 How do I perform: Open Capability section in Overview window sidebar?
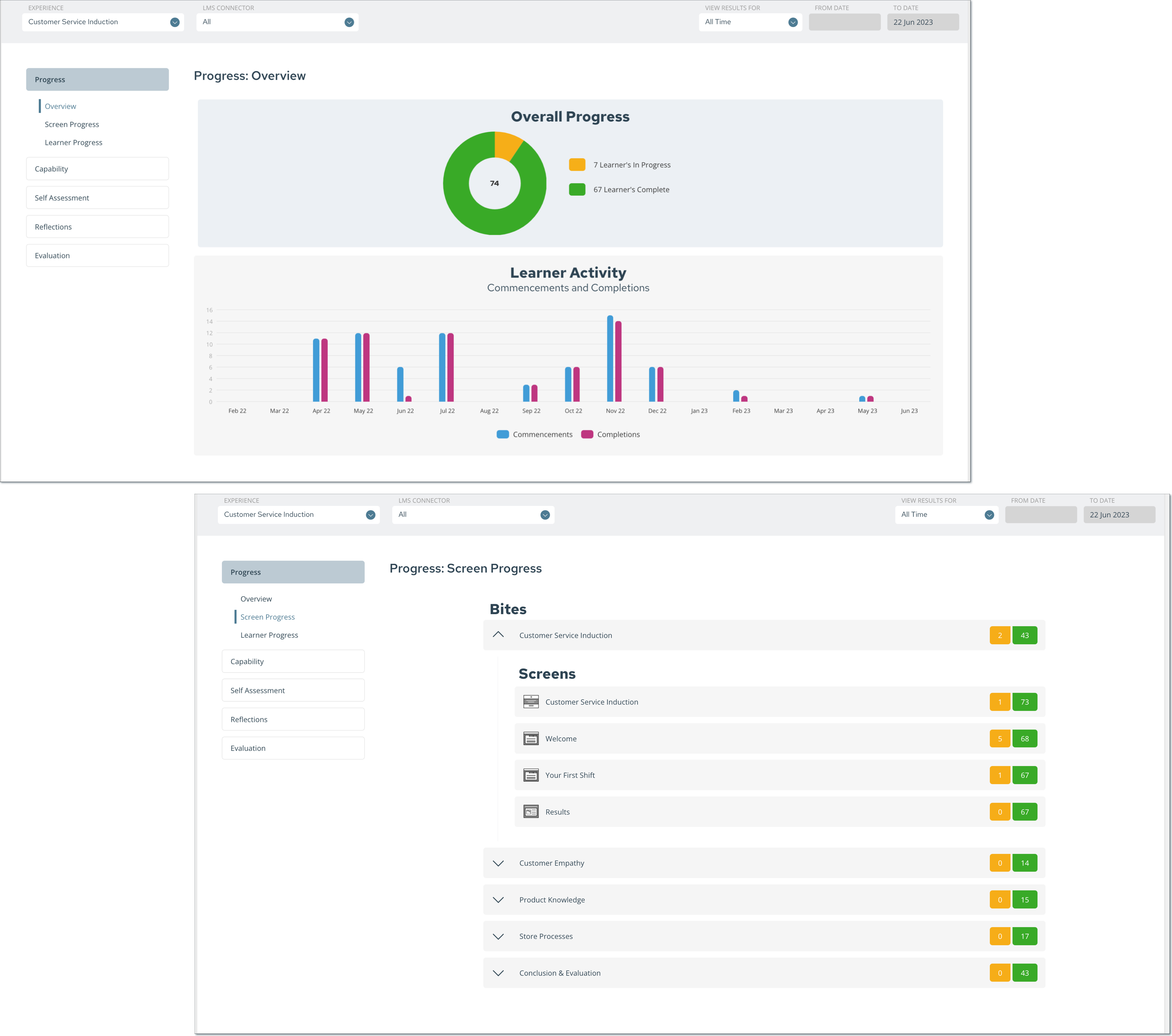click(x=98, y=169)
